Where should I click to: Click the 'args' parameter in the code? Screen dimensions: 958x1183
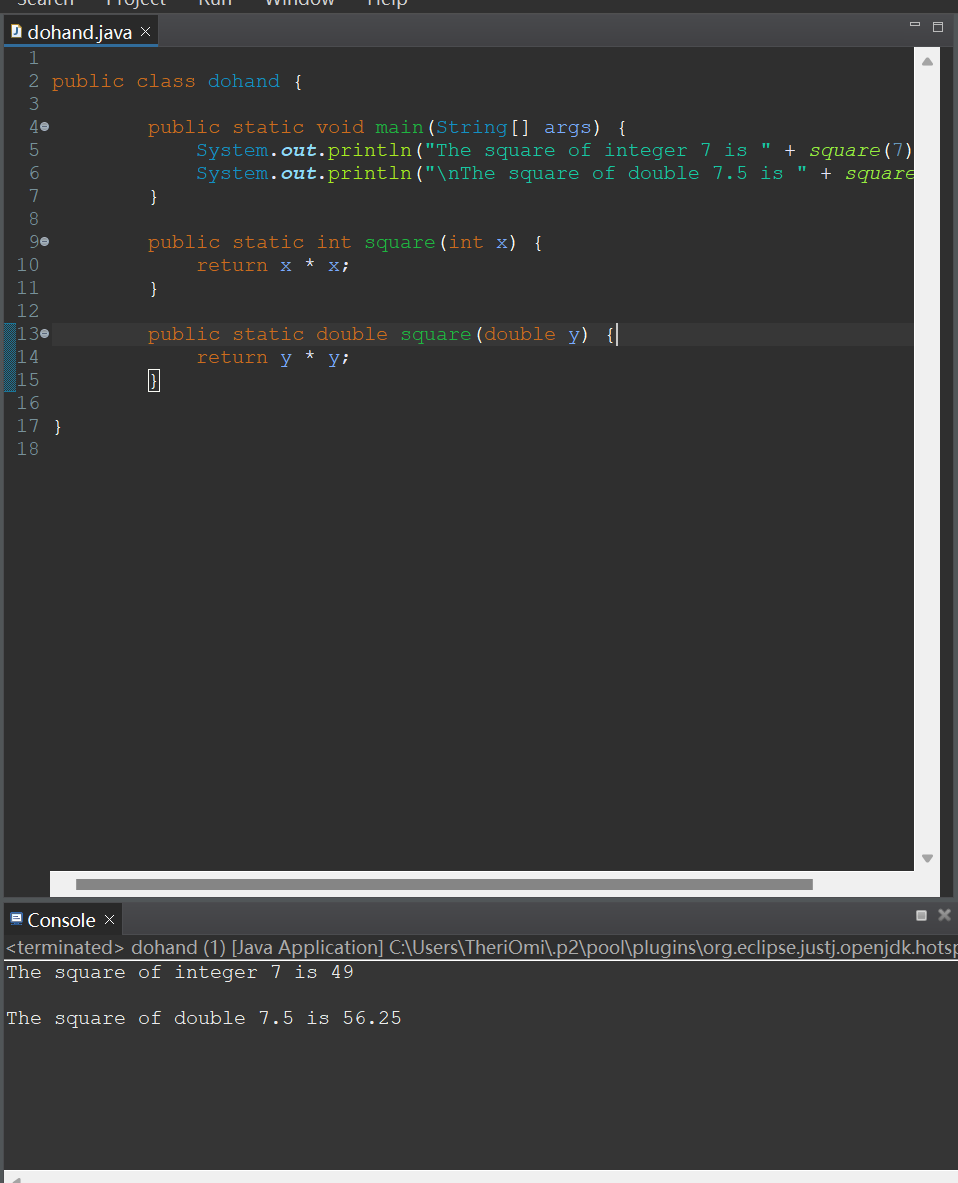tap(568, 128)
